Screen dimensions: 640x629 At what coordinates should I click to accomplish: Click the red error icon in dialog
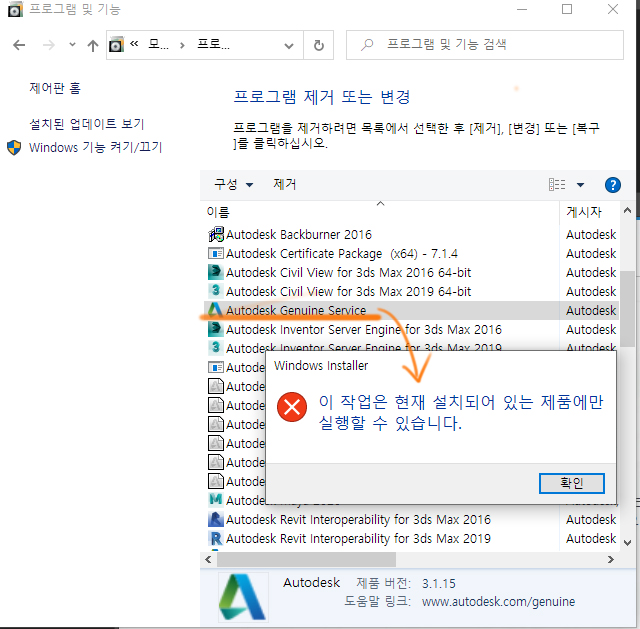(x=292, y=407)
